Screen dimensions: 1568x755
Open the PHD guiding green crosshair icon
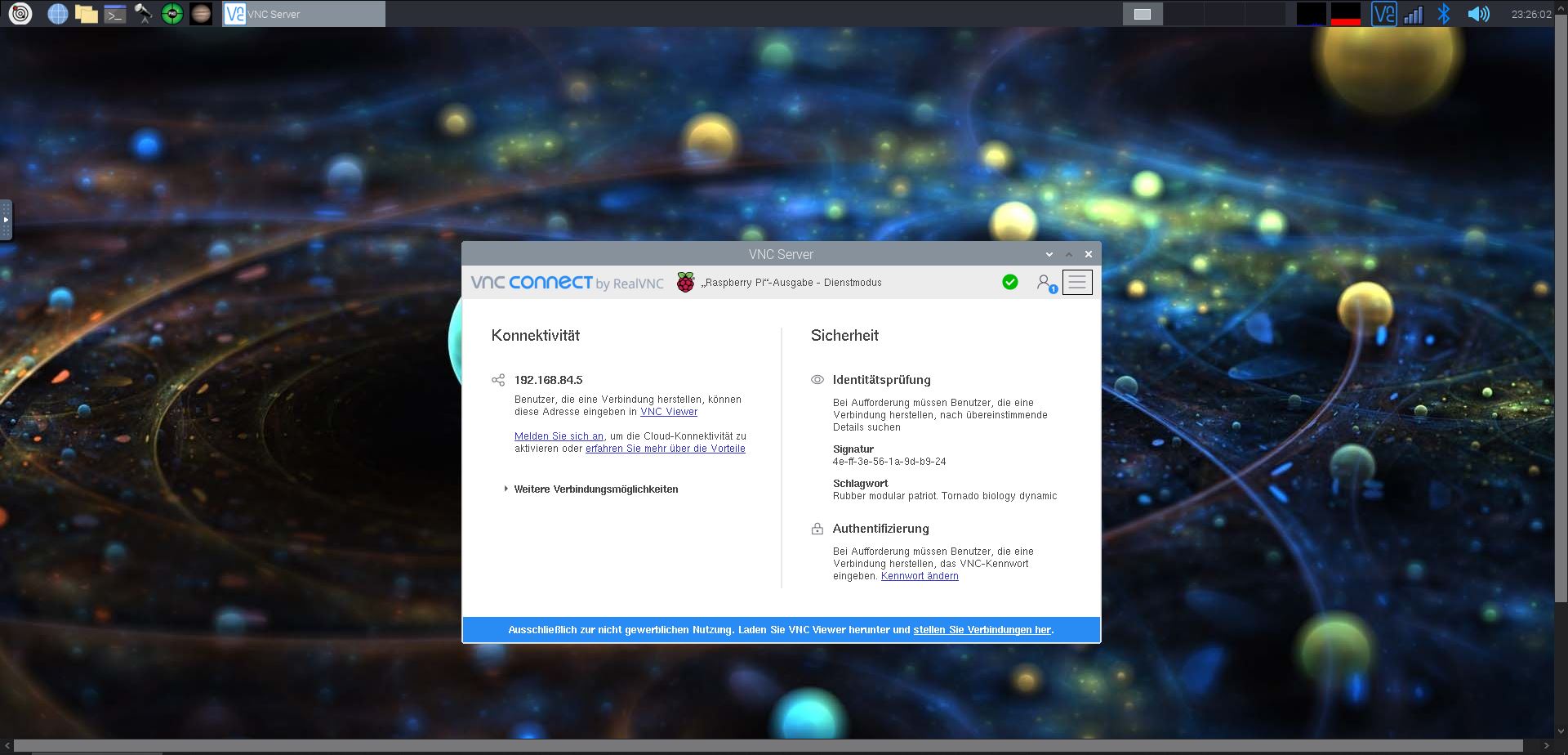[172, 13]
